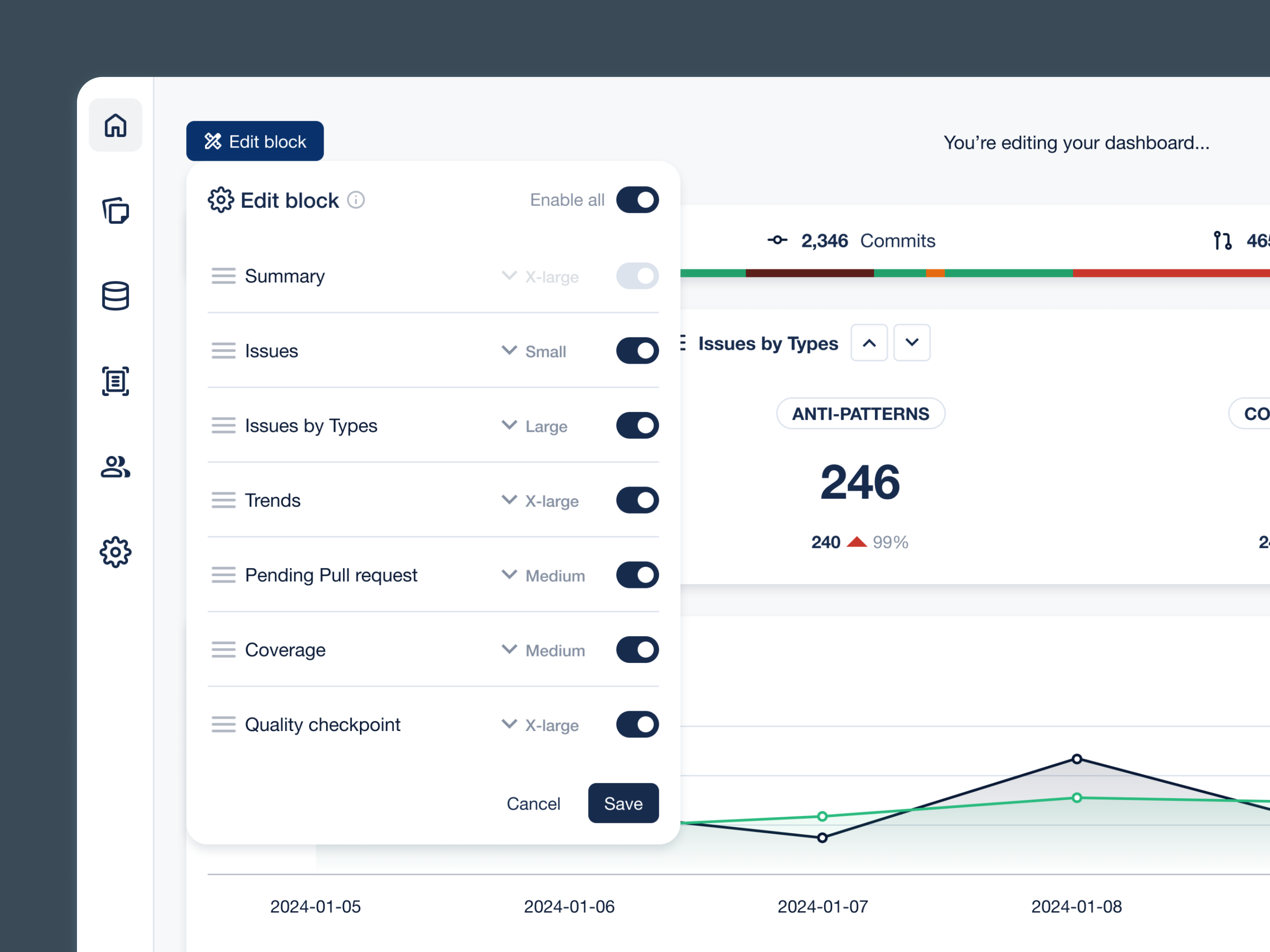The image size is (1270, 952).
Task: Click the info icon beside Edit block title
Action: tap(356, 200)
